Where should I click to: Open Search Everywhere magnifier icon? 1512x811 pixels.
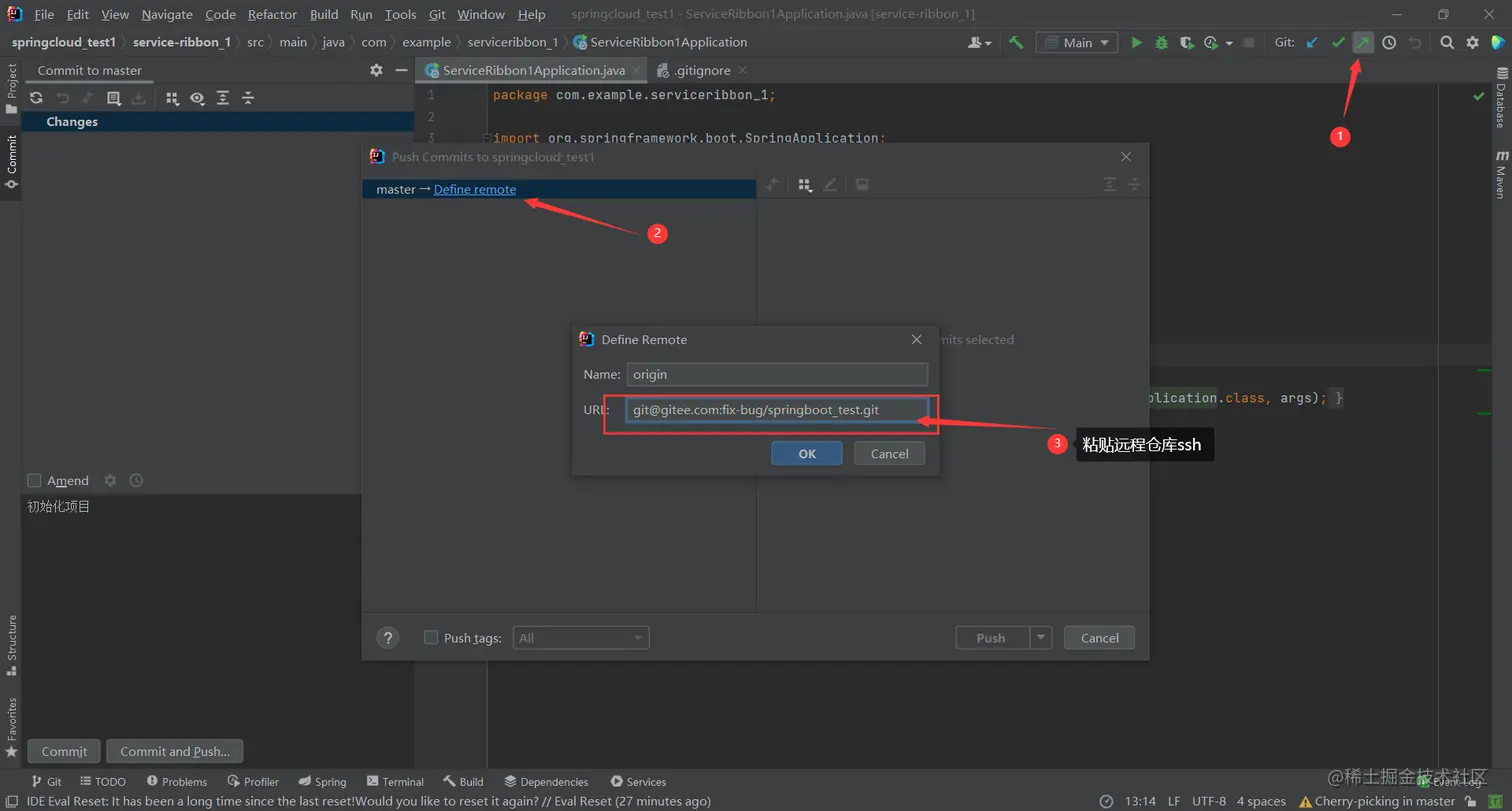1447,43
